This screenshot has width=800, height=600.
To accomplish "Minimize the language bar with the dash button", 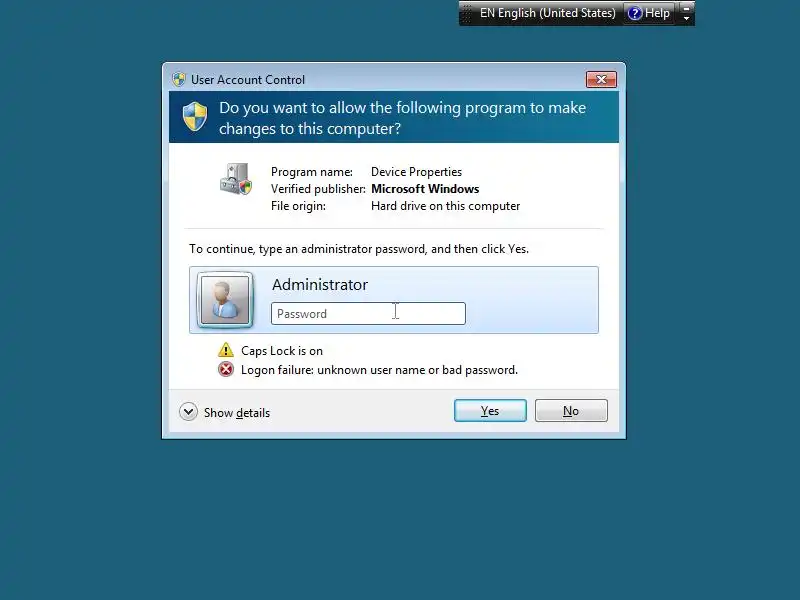I will 686,8.
